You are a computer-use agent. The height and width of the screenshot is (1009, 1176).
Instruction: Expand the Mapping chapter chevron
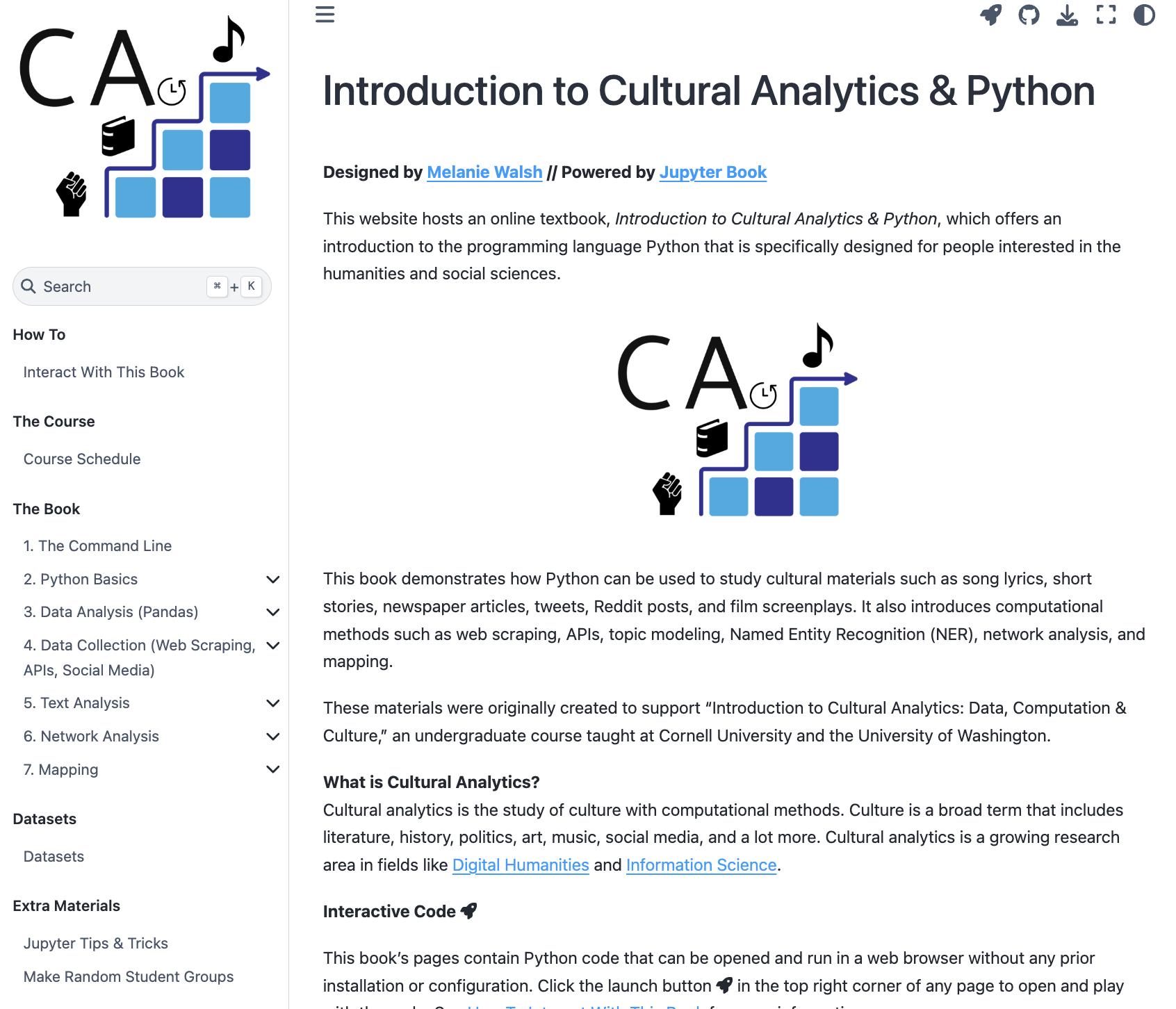(273, 769)
